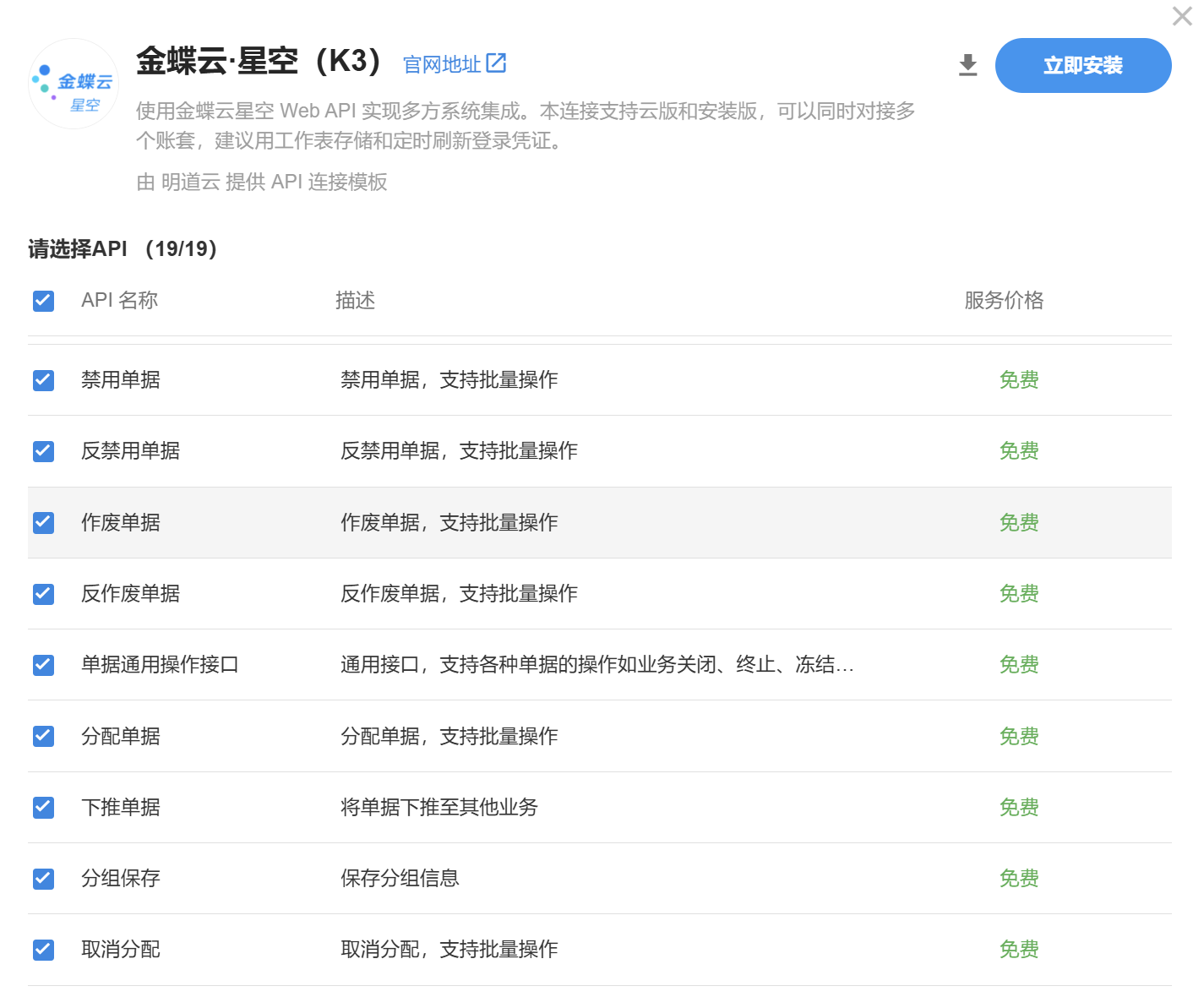1204x1008 pixels.
Task: Click the API 名称 column header
Action: coord(119,301)
